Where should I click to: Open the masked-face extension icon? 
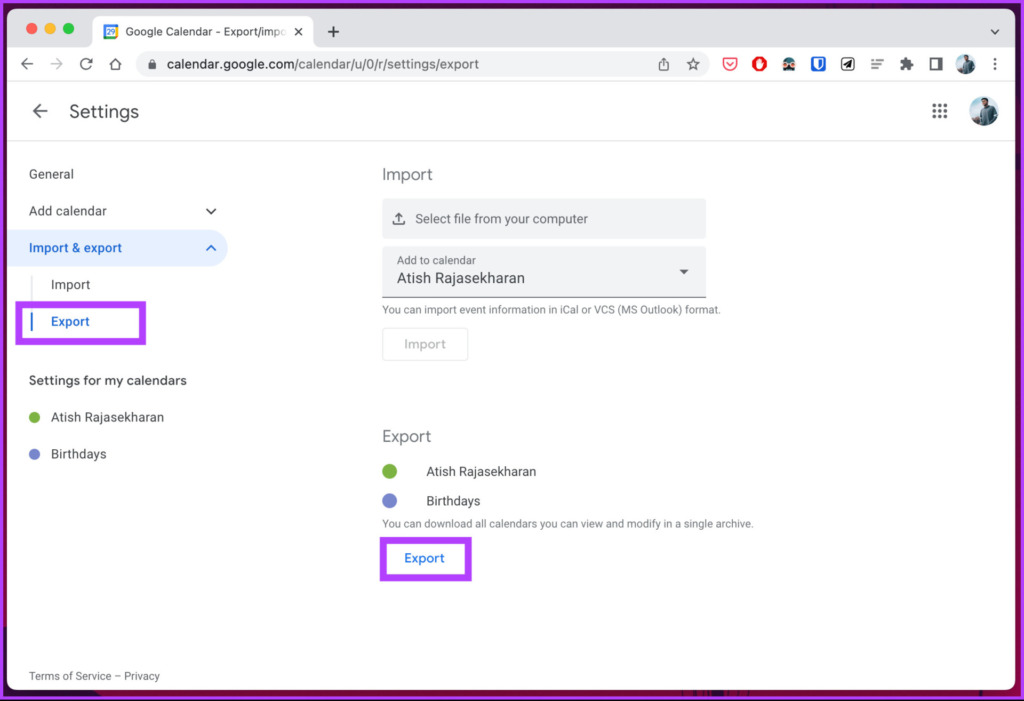coord(788,64)
